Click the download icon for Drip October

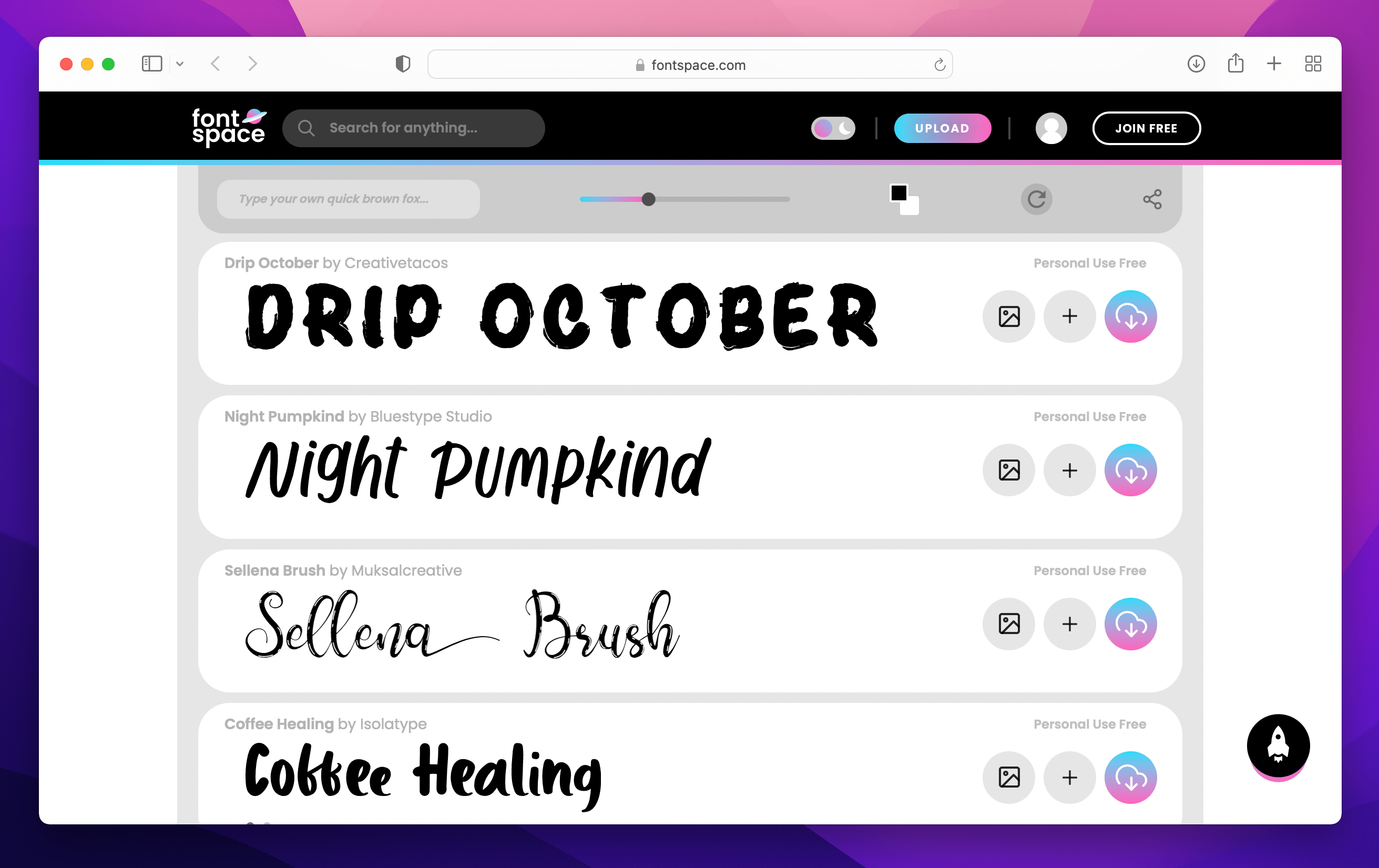tap(1131, 316)
